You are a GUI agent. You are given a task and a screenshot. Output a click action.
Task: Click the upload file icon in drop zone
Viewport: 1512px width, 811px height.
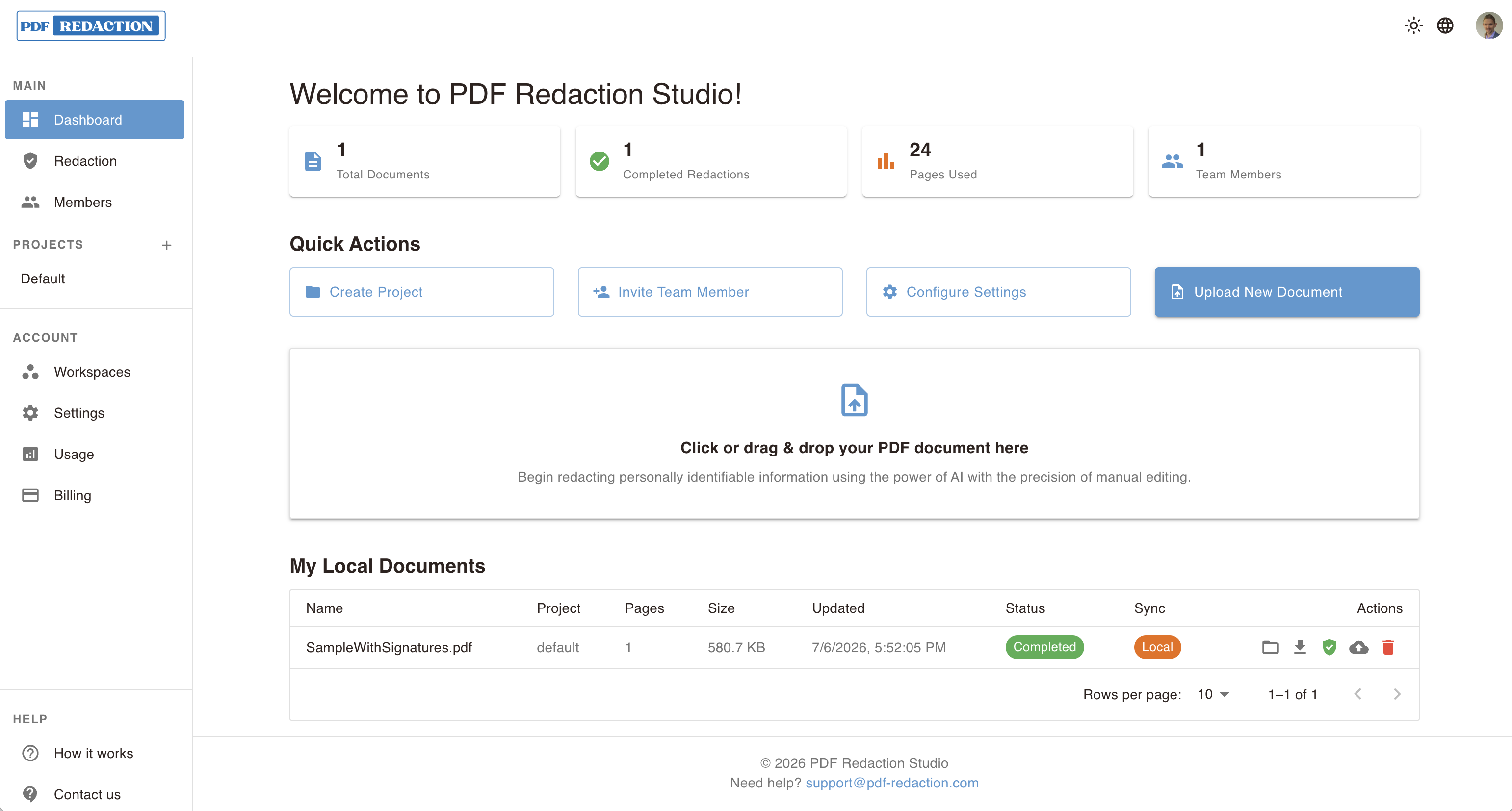854,400
